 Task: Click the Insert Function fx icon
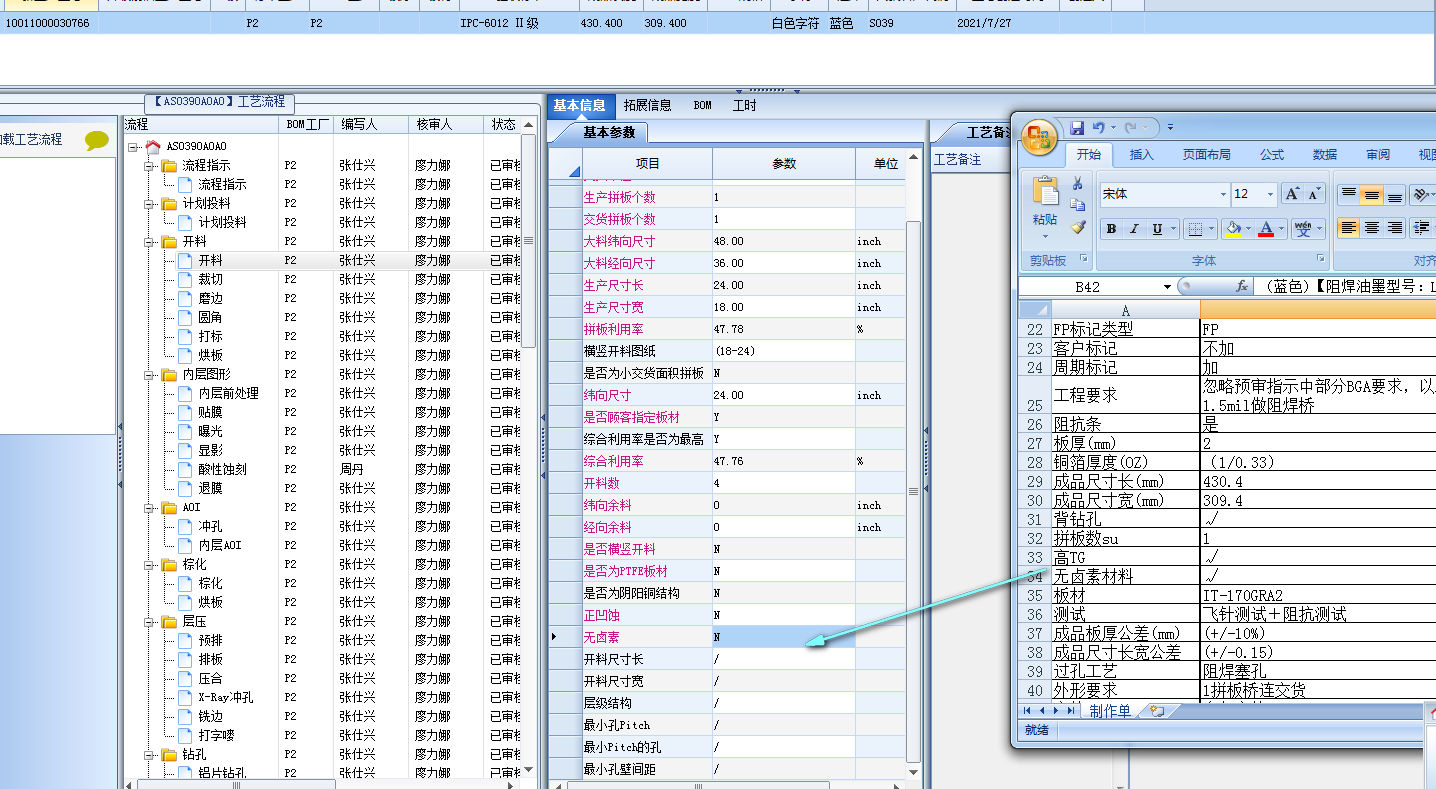1242,287
